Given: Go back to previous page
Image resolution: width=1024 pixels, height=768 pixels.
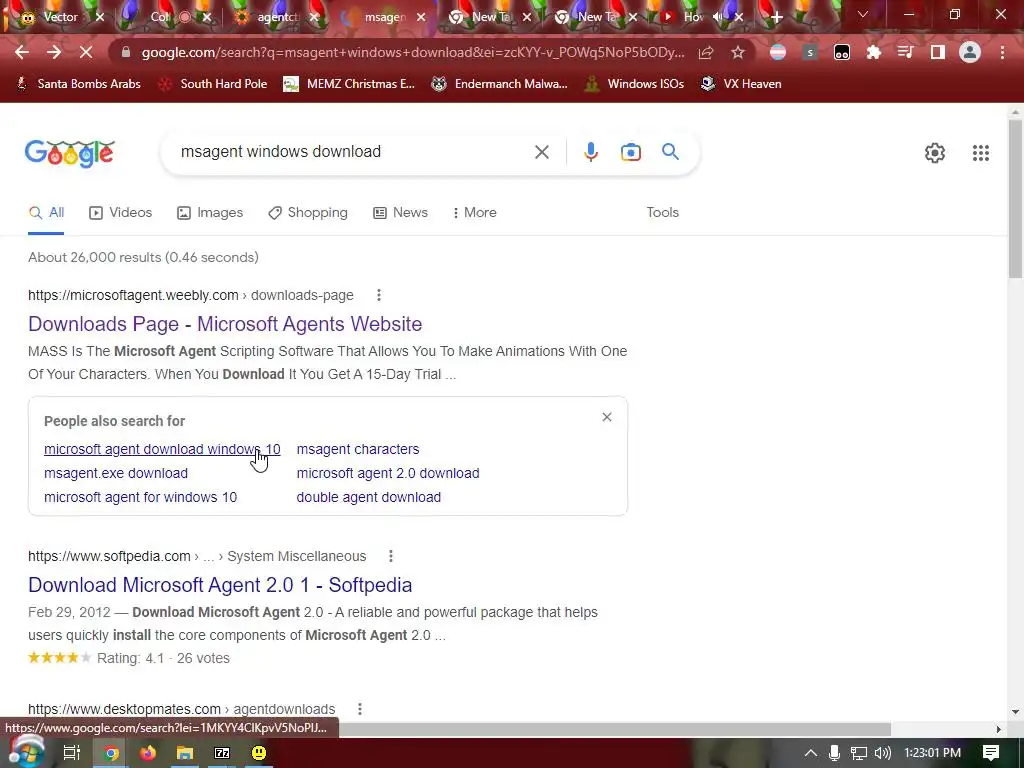Looking at the screenshot, I should click(x=22, y=52).
